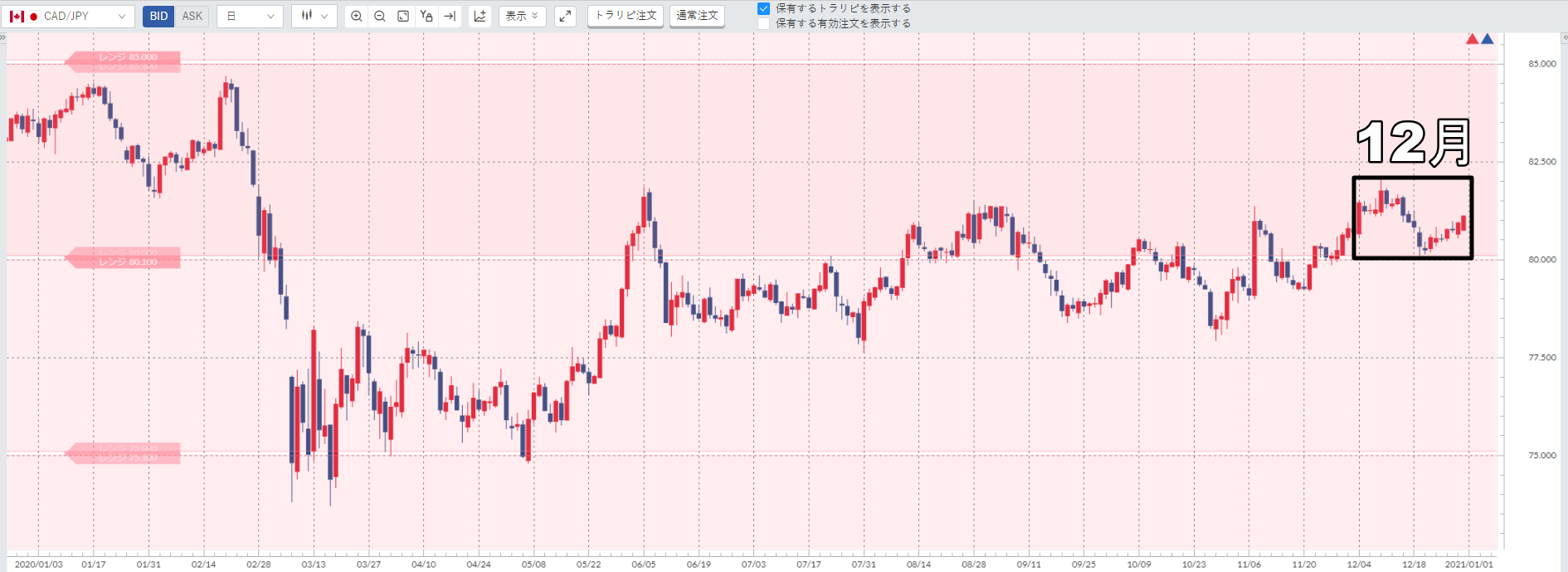Switch chart to BID price
Image resolution: width=1568 pixels, height=572 pixels.
[158, 16]
